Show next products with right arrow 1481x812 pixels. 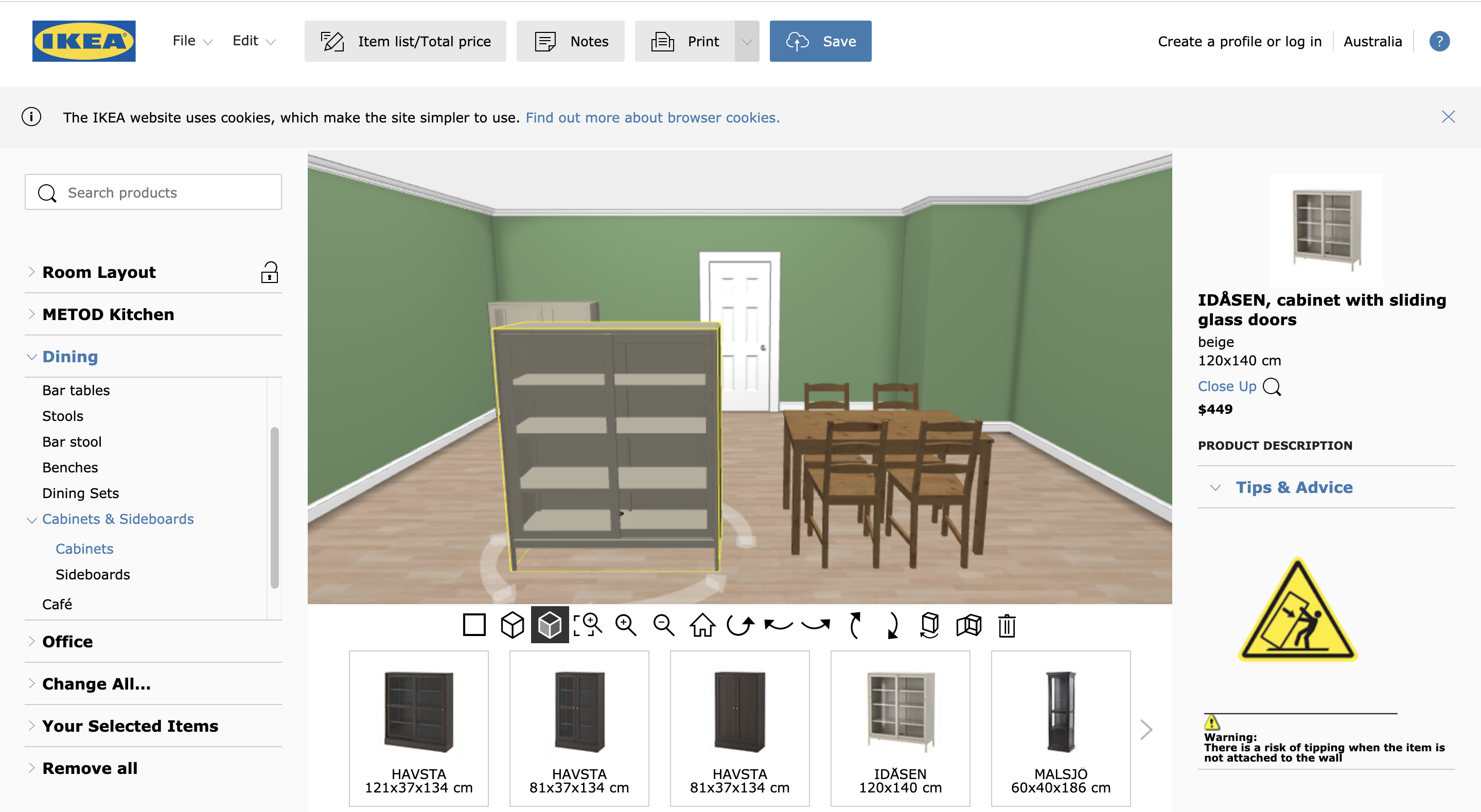[x=1146, y=729]
